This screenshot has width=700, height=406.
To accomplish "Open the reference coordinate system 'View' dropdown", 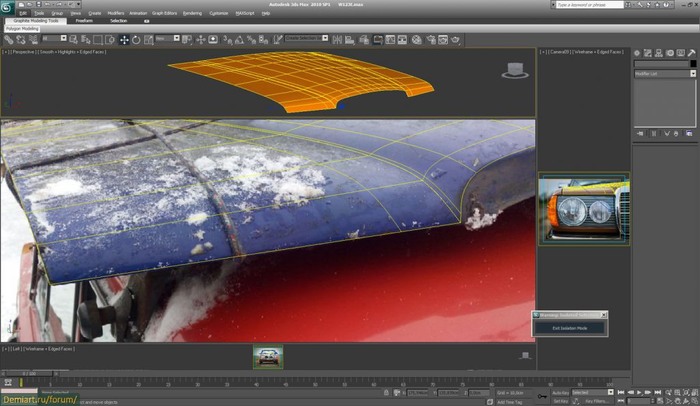I will 167,38.
